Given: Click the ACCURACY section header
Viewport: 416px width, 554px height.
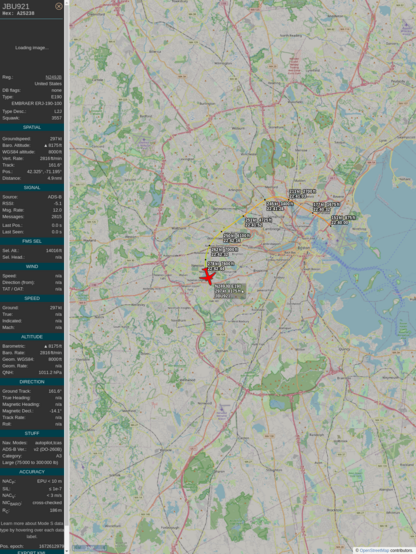Looking at the screenshot, I should pyautogui.click(x=32, y=472).
